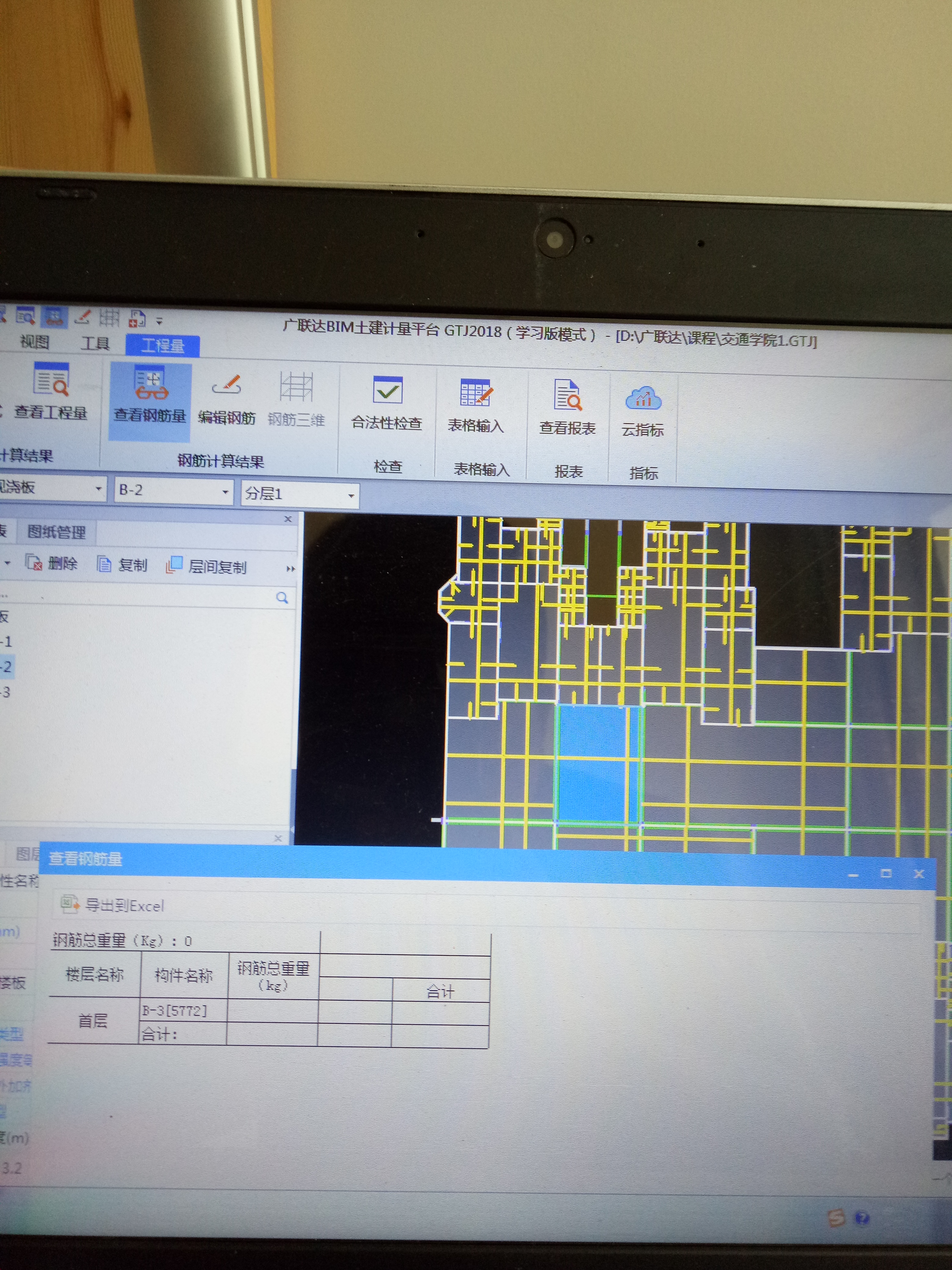Click the B-3[5772] component cell
Viewport: 952px width, 1270px height.
pos(183,1011)
